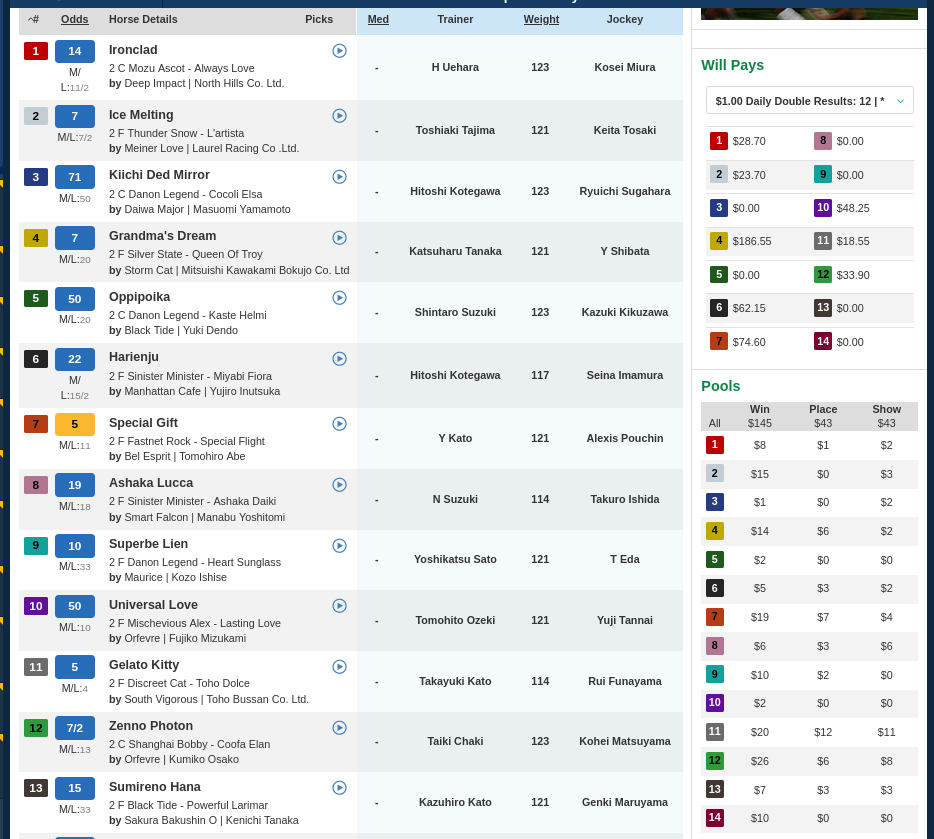This screenshot has height=839, width=934.
Task: Select the 7/2 odds button for Zenno Photon
Action: [x=74, y=728]
